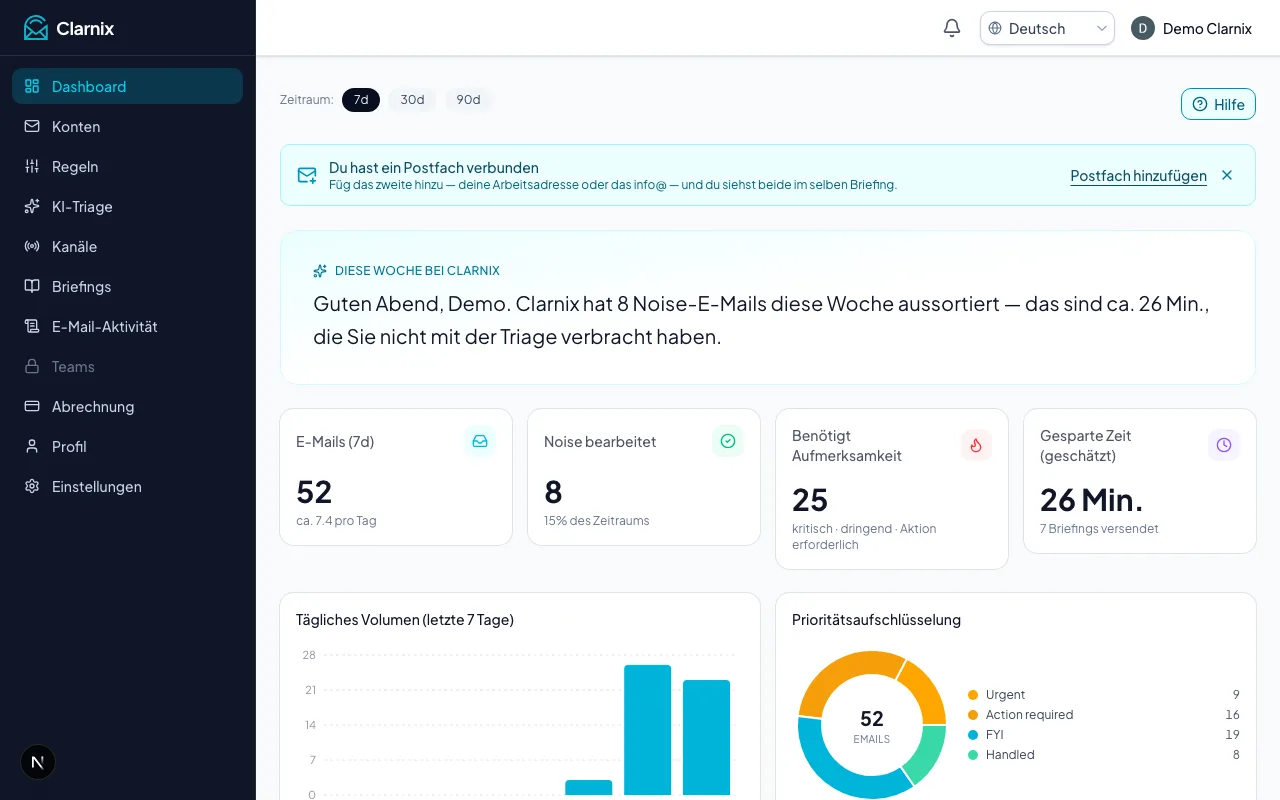Click the Profil person icon in sidebar
Image resolution: width=1280 pixels, height=800 pixels.
coord(32,446)
